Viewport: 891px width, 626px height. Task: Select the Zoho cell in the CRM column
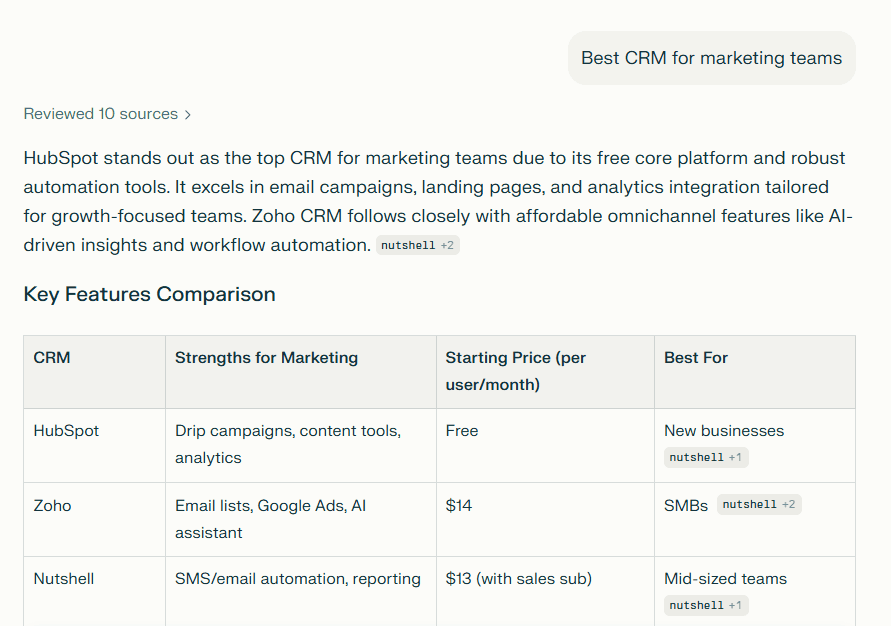click(x=53, y=506)
